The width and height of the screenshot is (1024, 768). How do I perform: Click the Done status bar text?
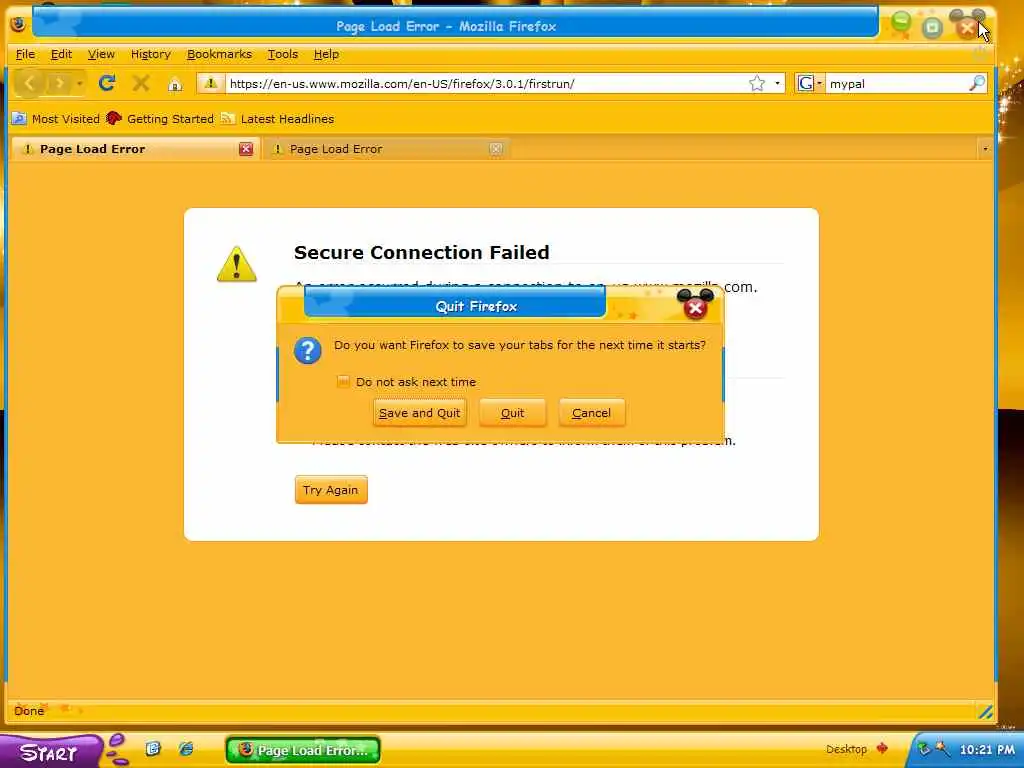(x=29, y=711)
